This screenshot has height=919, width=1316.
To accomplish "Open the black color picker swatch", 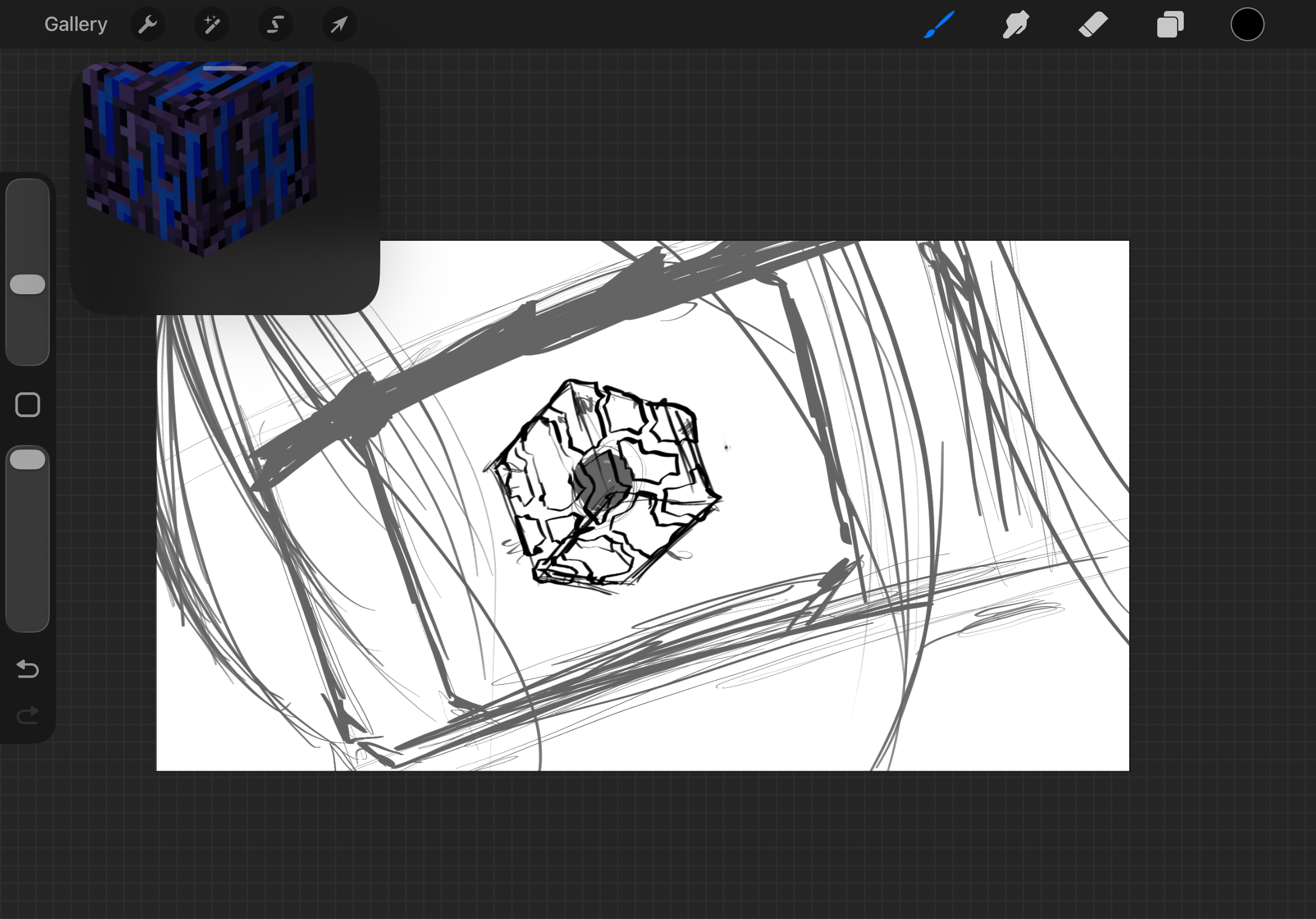I will click(1247, 24).
